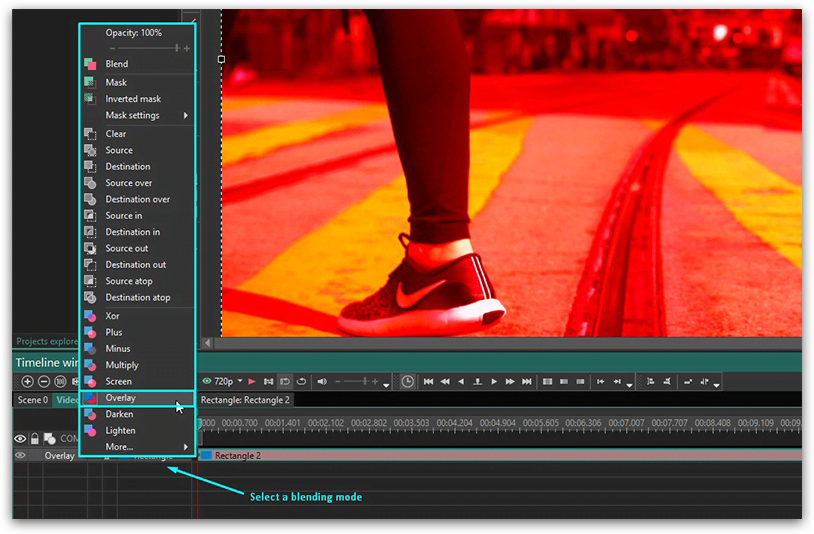Image resolution: width=814 pixels, height=534 pixels.
Task: Click the Minus blend icon
Action: [x=90, y=349]
